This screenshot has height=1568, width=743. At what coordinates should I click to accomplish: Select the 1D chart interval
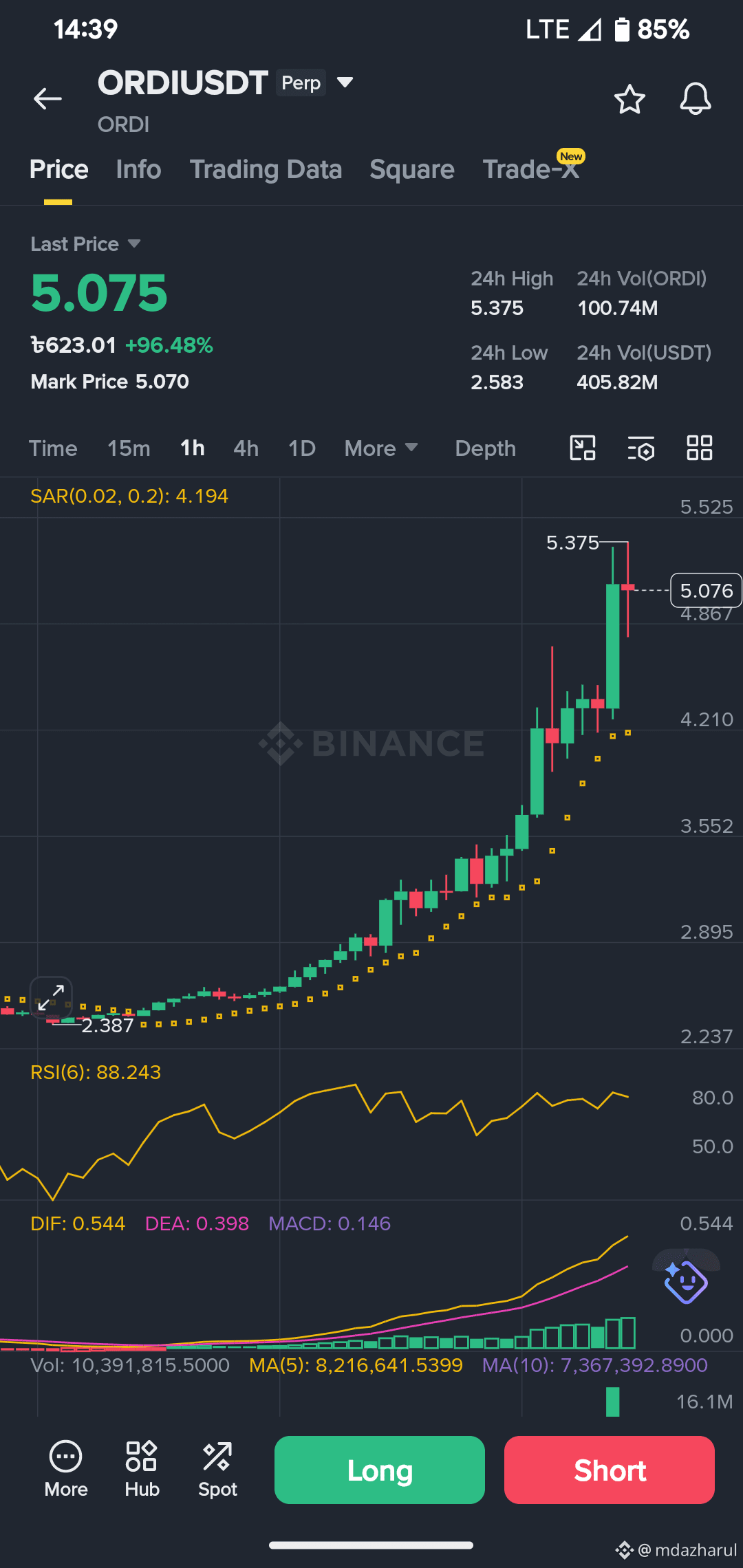(x=302, y=448)
